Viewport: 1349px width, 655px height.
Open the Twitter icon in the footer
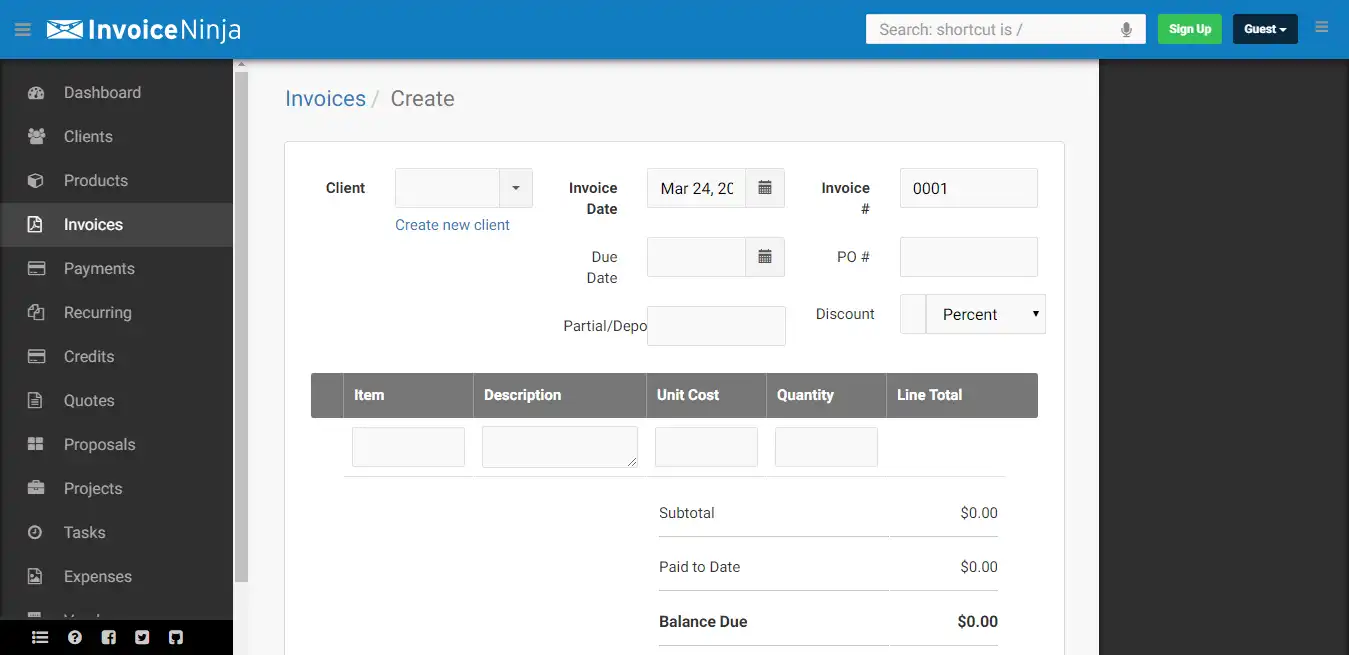(x=142, y=637)
